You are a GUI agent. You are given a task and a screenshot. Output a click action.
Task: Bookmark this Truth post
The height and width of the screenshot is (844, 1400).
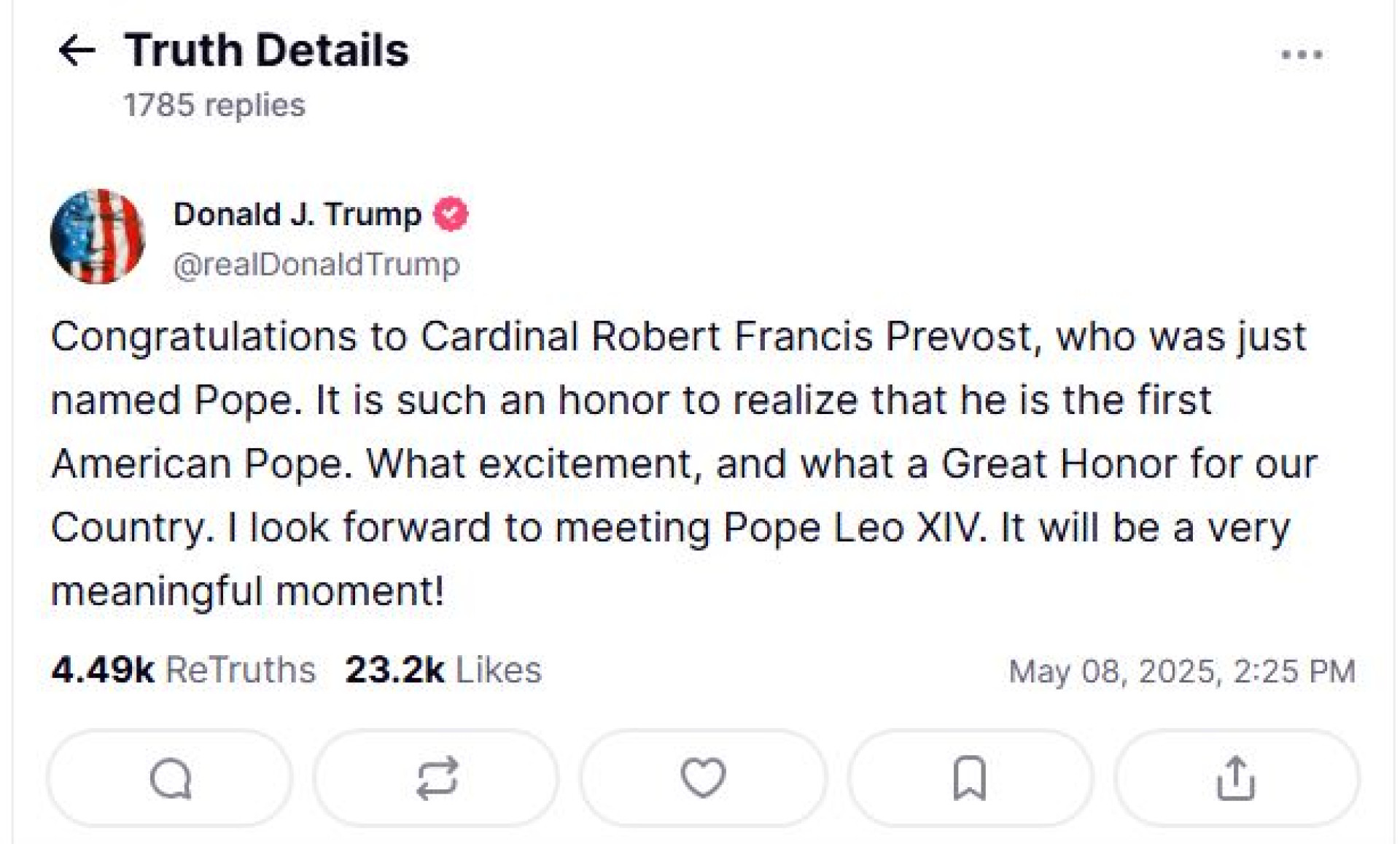tap(970, 778)
